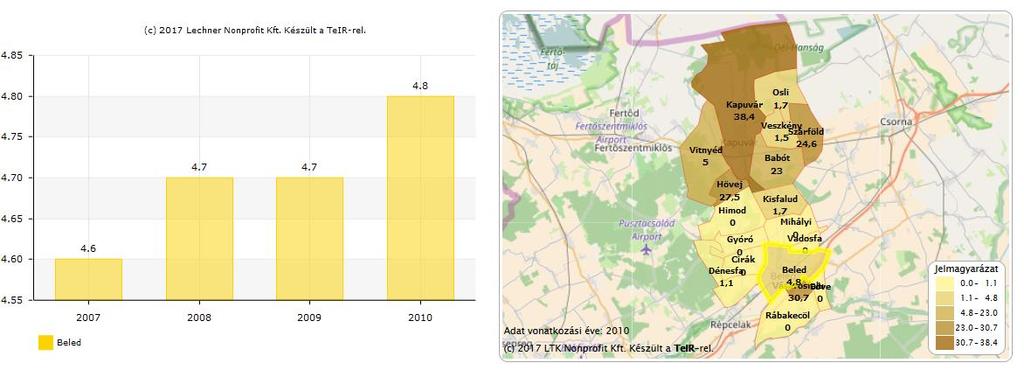Click the Gyóró 0 region label
Screen dimensions: 1024x370
[740, 245]
